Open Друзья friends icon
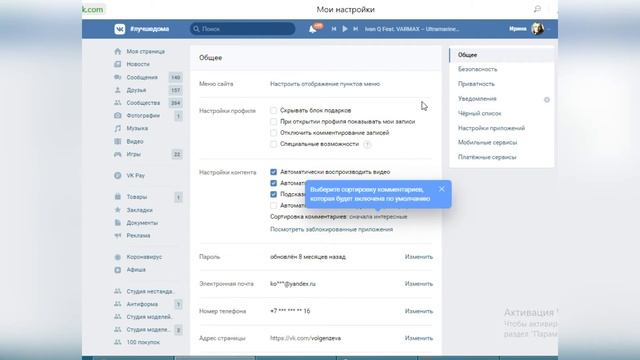This screenshot has width=640, height=360. pyautogui.click(x=118, y=90)
